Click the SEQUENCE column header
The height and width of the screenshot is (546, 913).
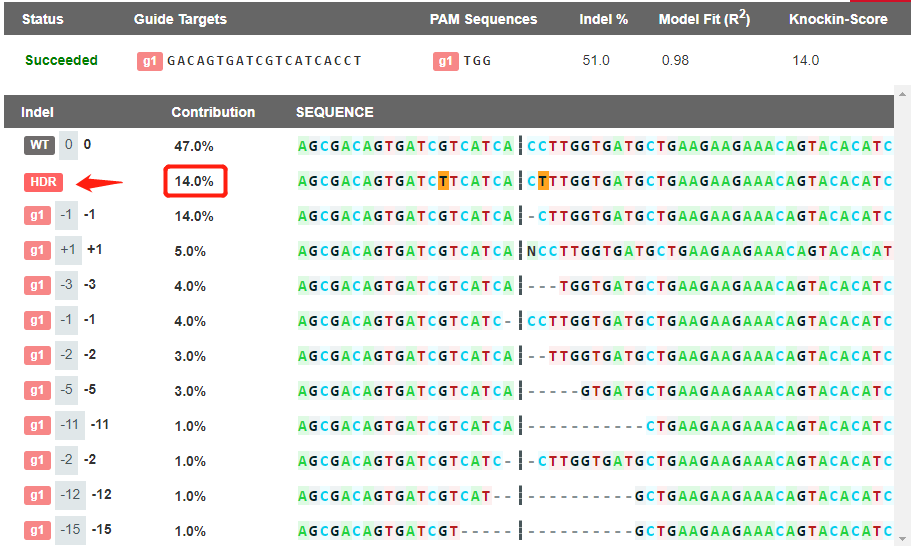click(334, 112)
